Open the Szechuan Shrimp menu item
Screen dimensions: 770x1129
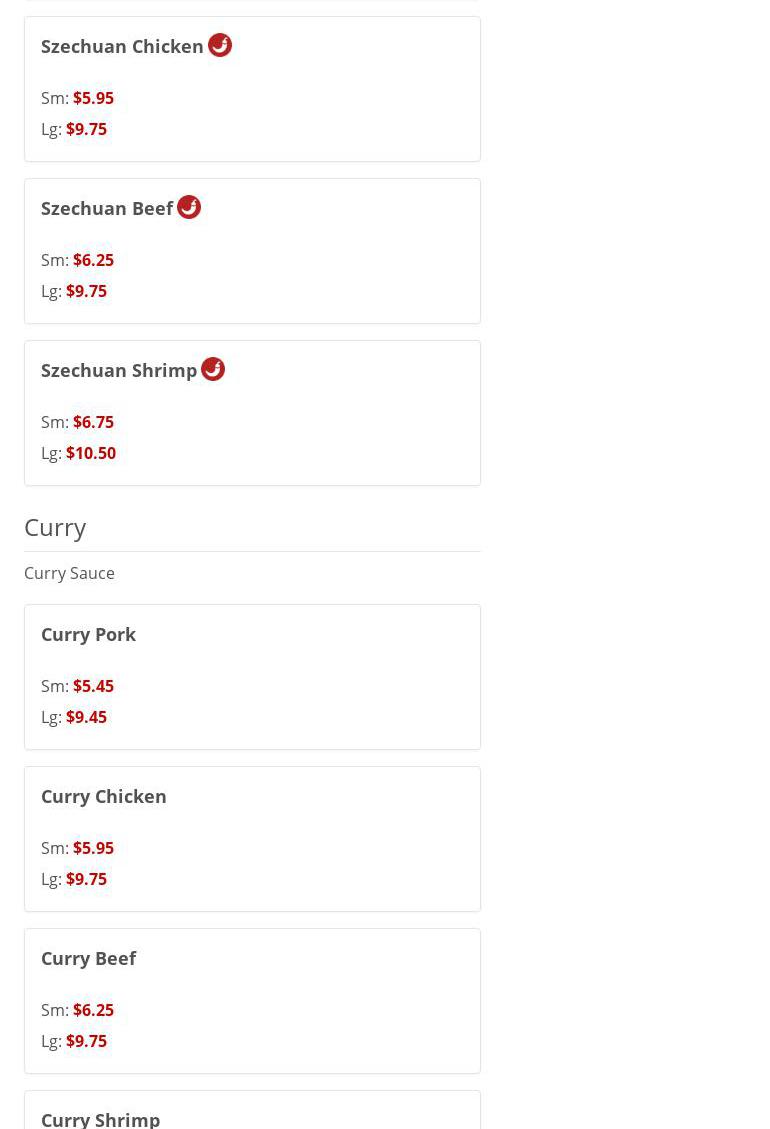119,371
